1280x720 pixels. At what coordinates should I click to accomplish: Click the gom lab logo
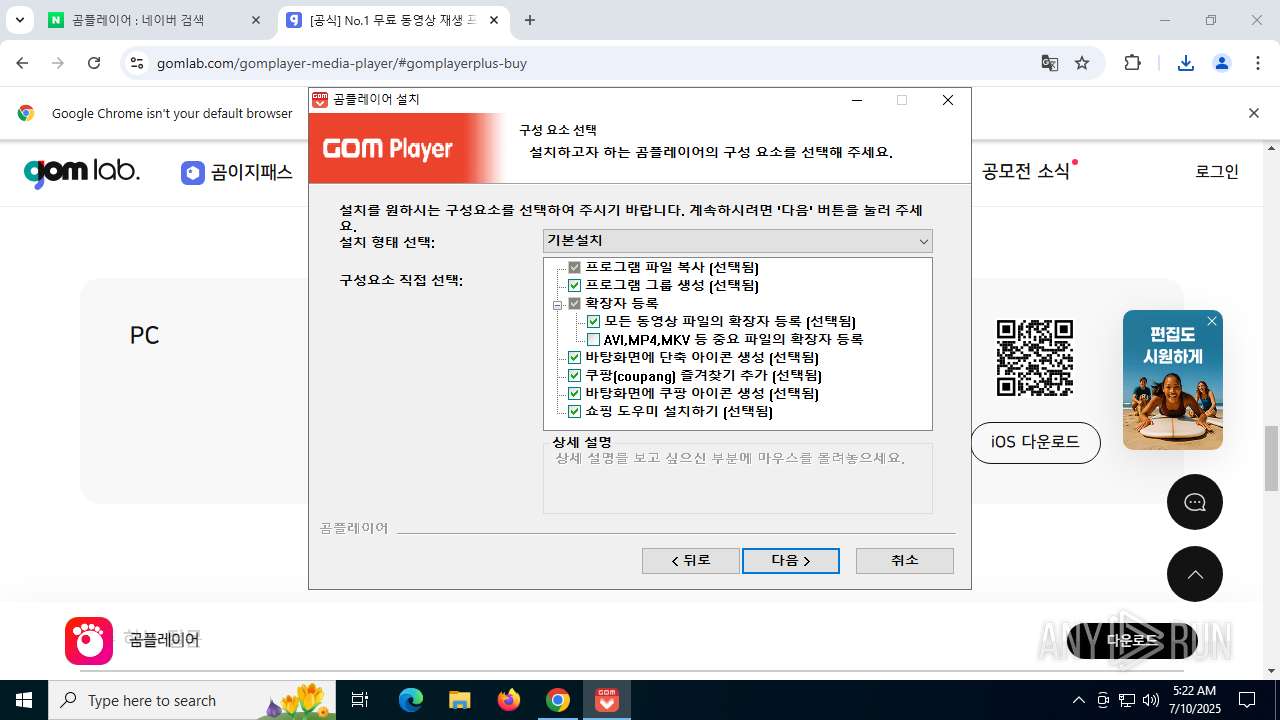click(x=81, y=172)
